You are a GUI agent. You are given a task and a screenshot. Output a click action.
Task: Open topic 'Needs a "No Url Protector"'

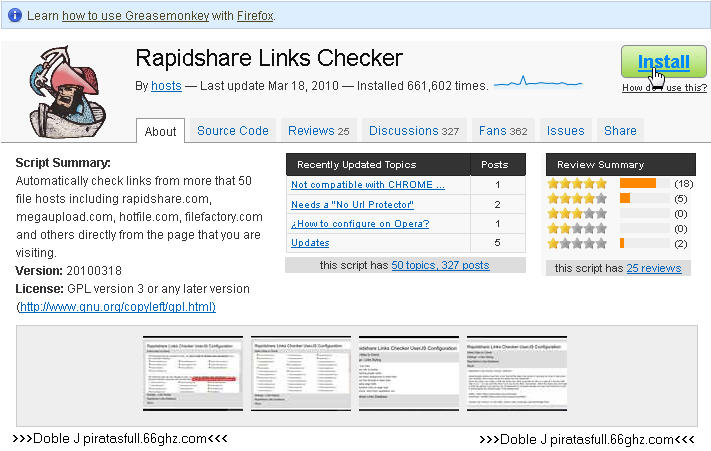[x=352, y=204]
